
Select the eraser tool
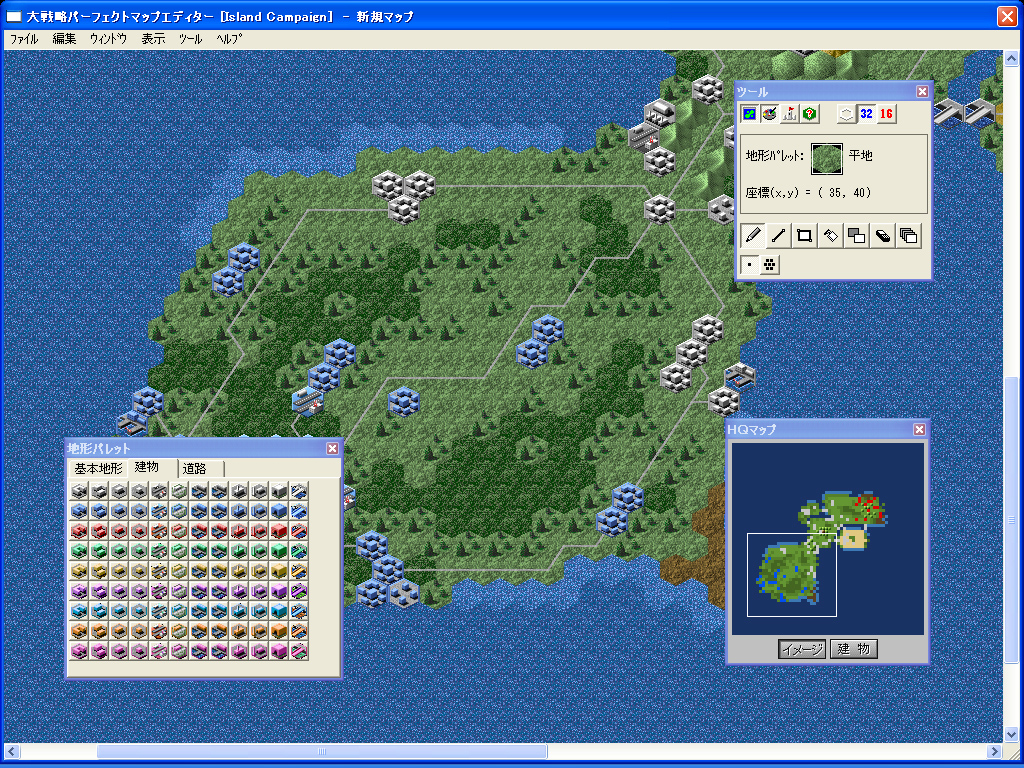point(882,236)
